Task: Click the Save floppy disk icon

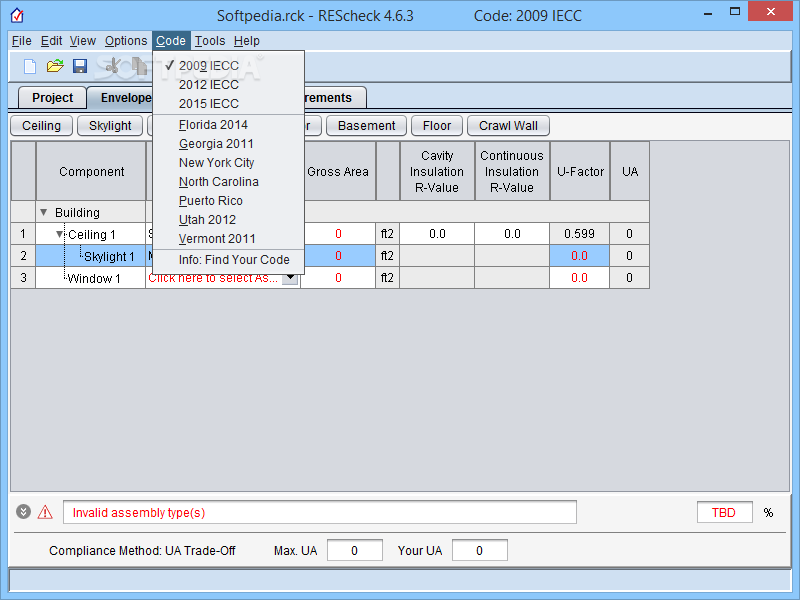Action: point(80,66)
